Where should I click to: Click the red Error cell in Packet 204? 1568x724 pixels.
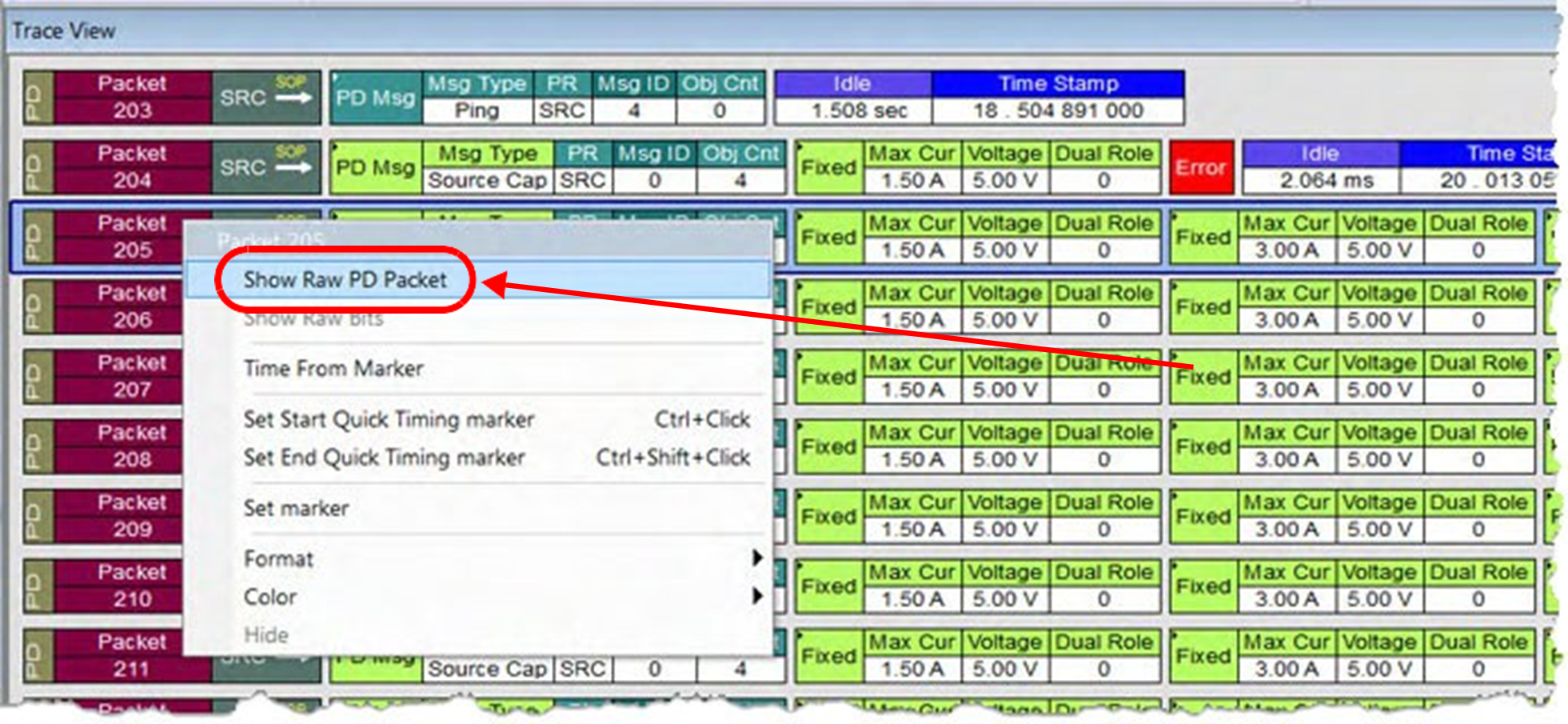pyautogui.click(x=1201, y=167)
